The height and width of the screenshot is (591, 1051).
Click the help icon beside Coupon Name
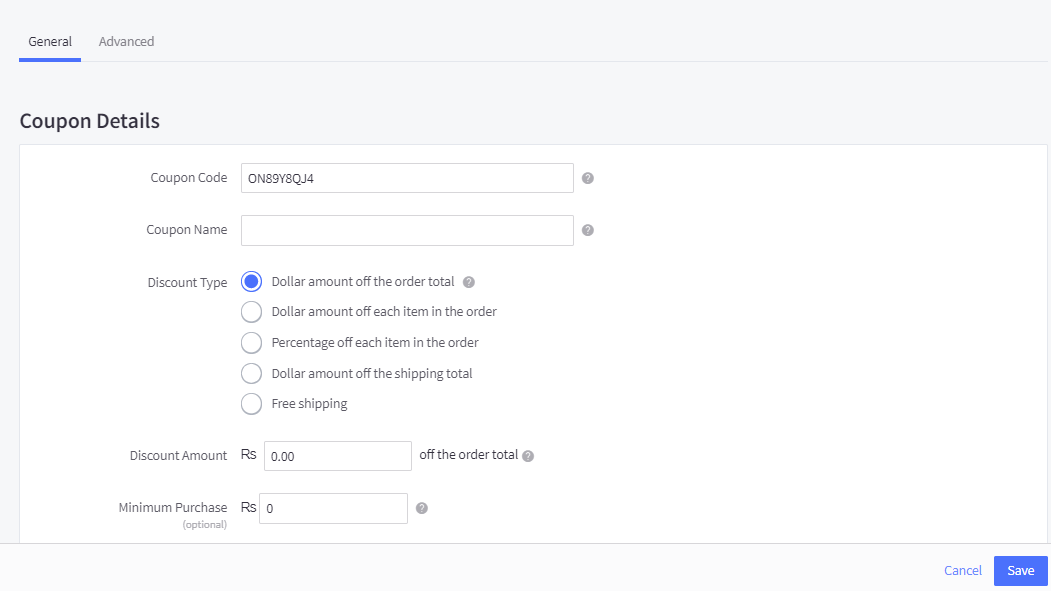[588, 230]
